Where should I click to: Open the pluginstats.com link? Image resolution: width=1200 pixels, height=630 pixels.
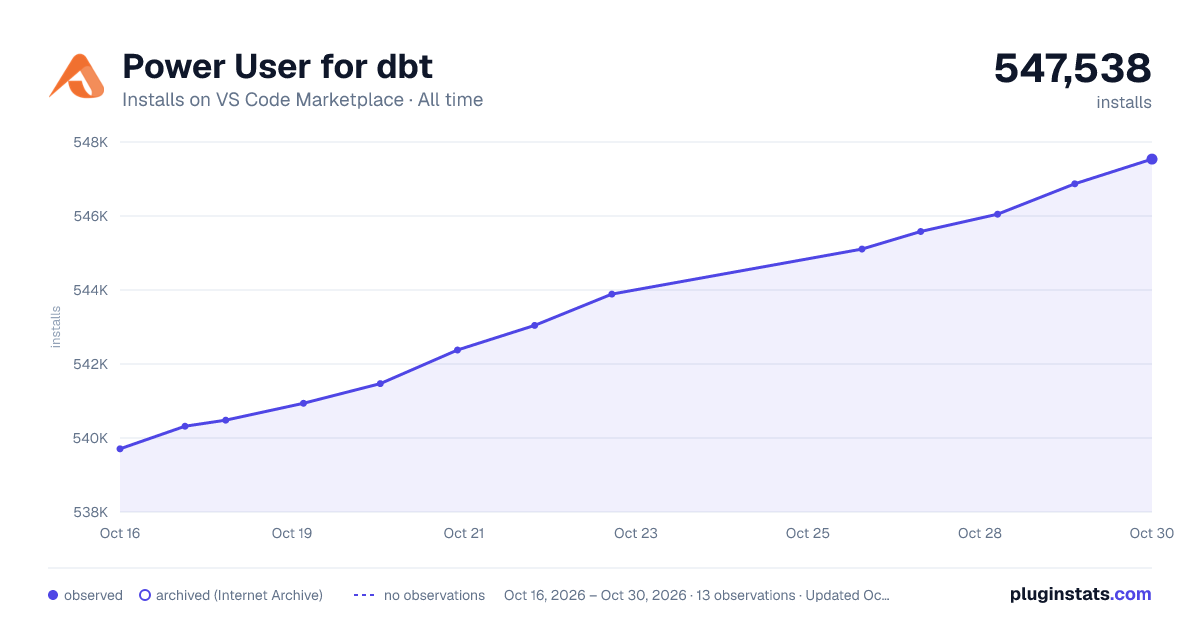[x=1080, y=594]
